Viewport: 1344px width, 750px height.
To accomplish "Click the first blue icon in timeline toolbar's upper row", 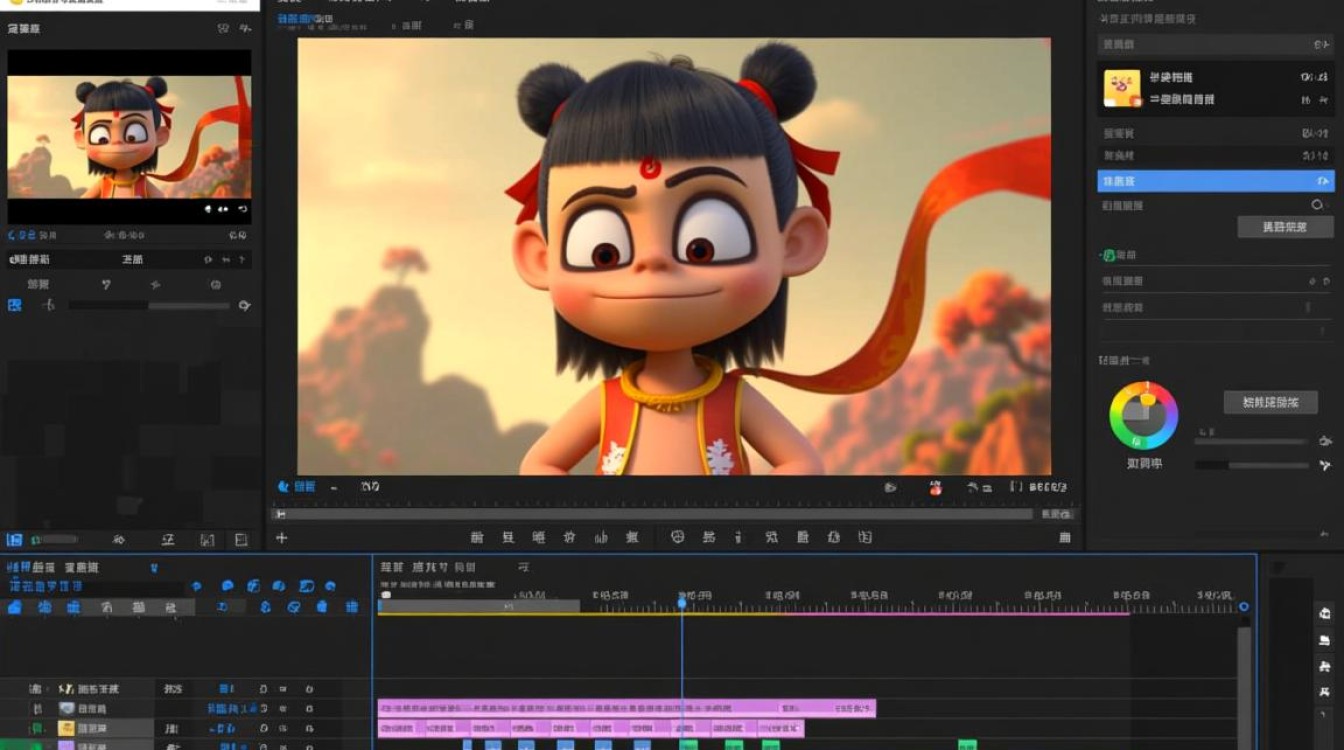I will (x=197, y=586).
